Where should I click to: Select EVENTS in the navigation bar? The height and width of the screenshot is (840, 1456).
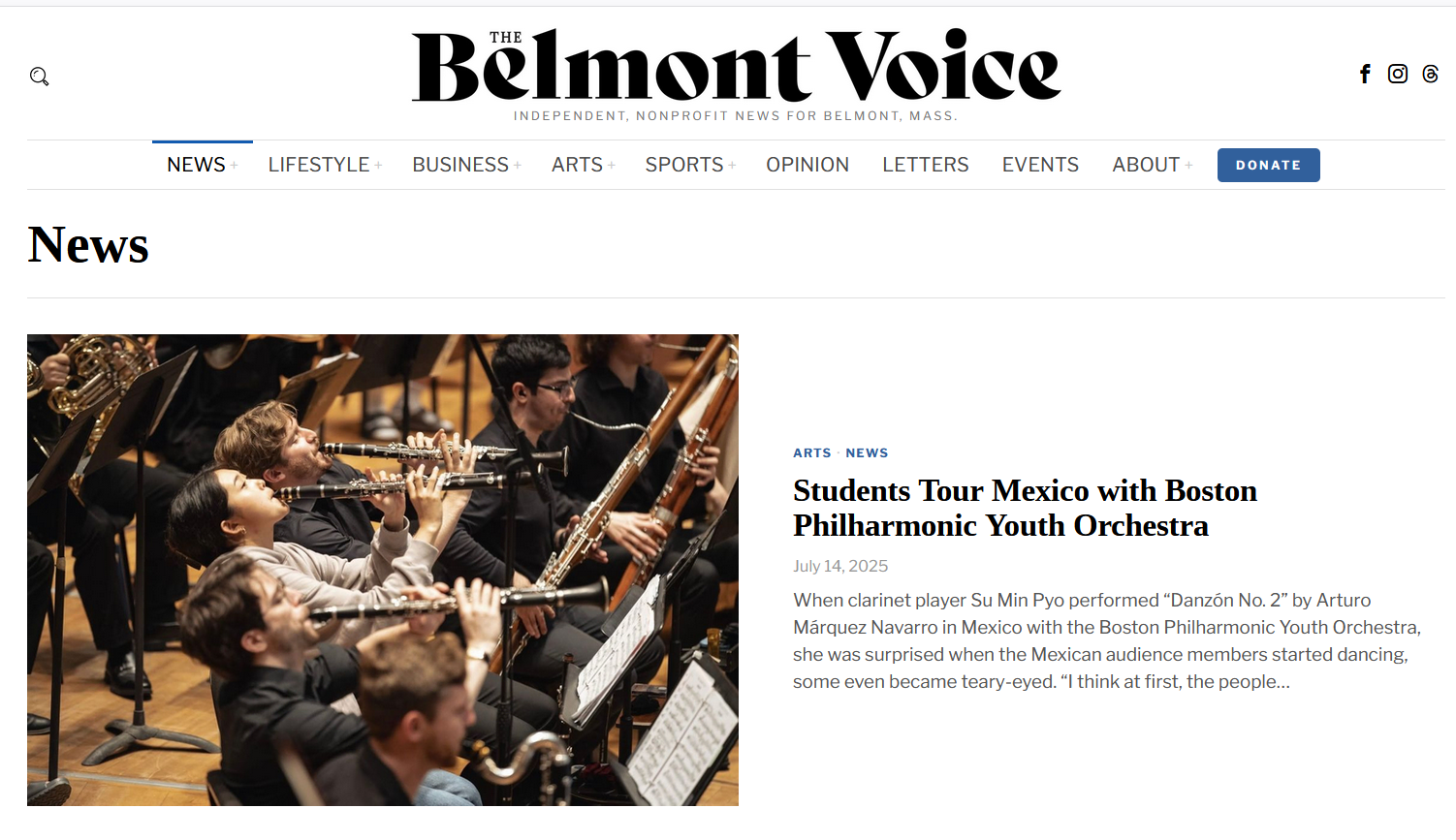point(1040,165)
